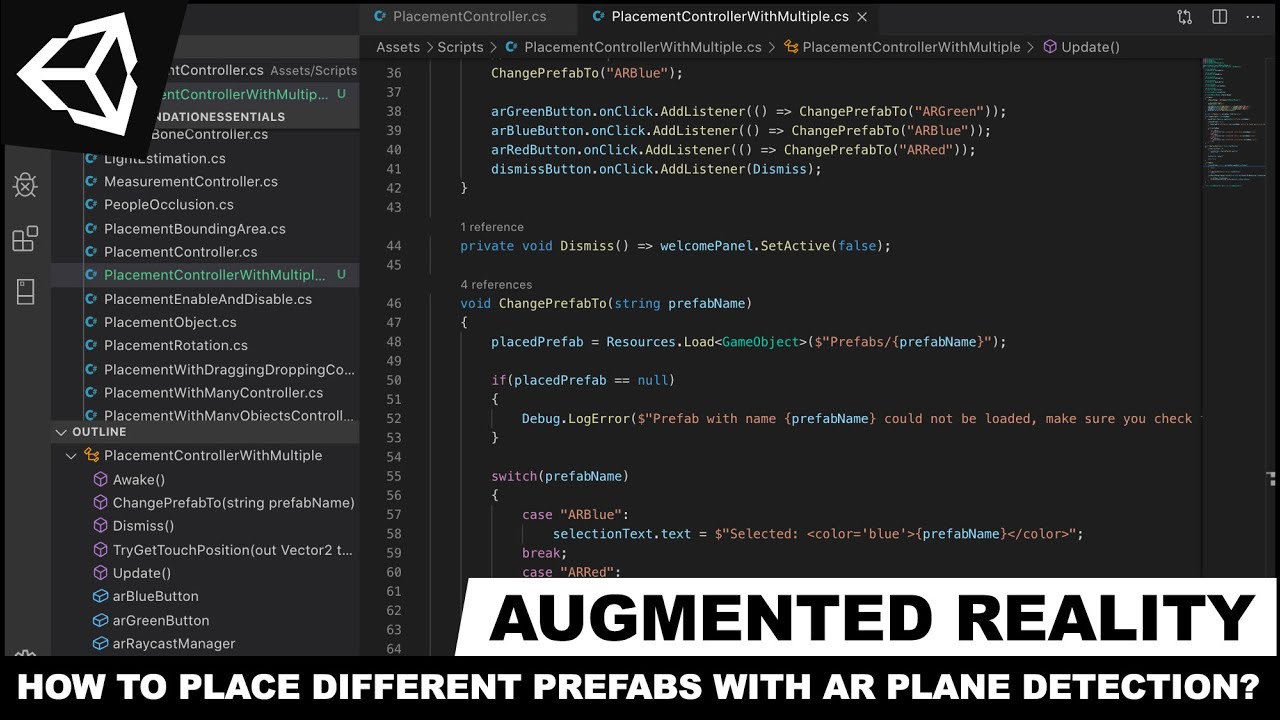Click the Assets breadcrumb
The height and width of the screenshot is (720, 1280).
click(398, 47)
